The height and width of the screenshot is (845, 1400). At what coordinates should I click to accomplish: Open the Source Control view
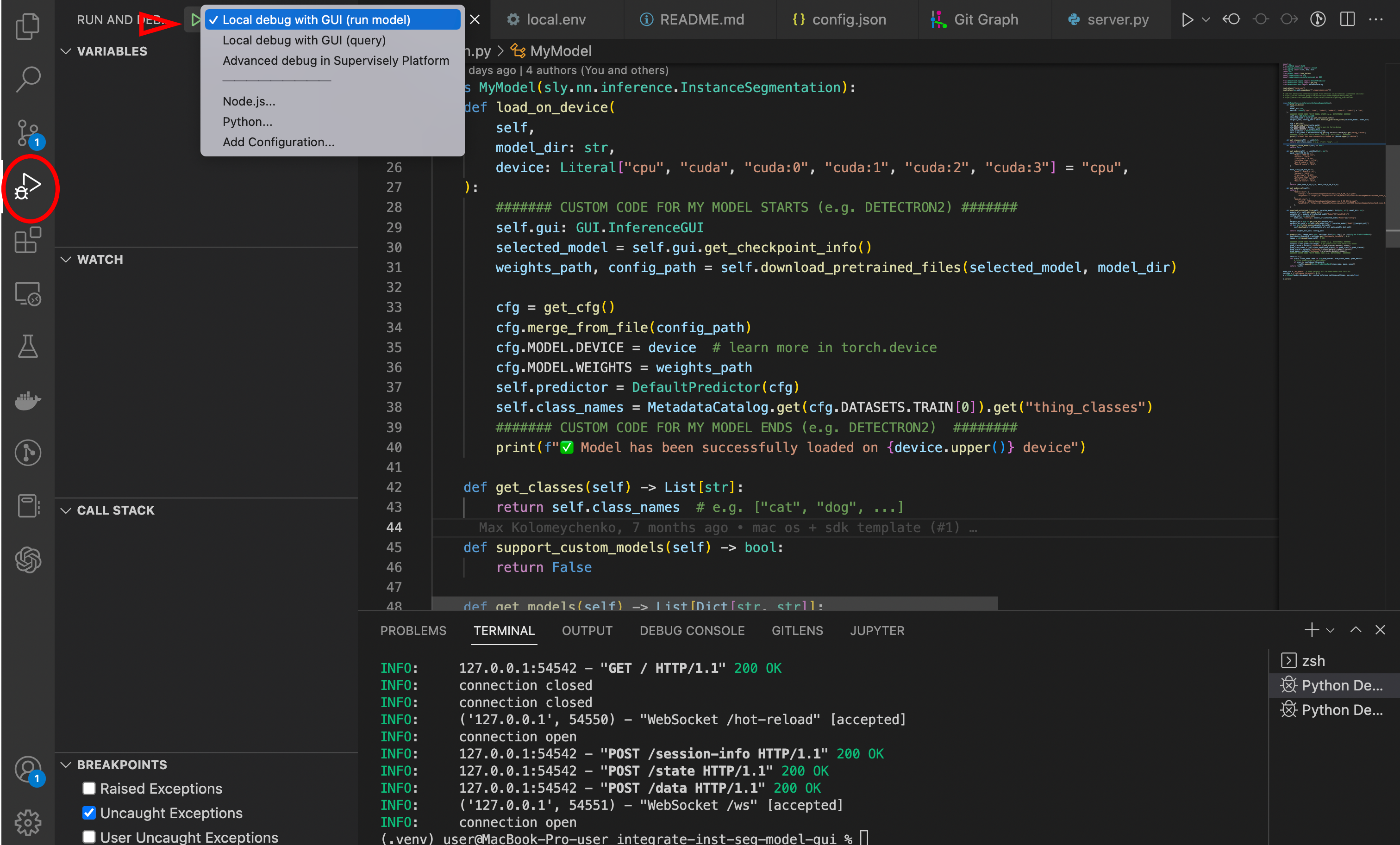[x=28, y=133]
